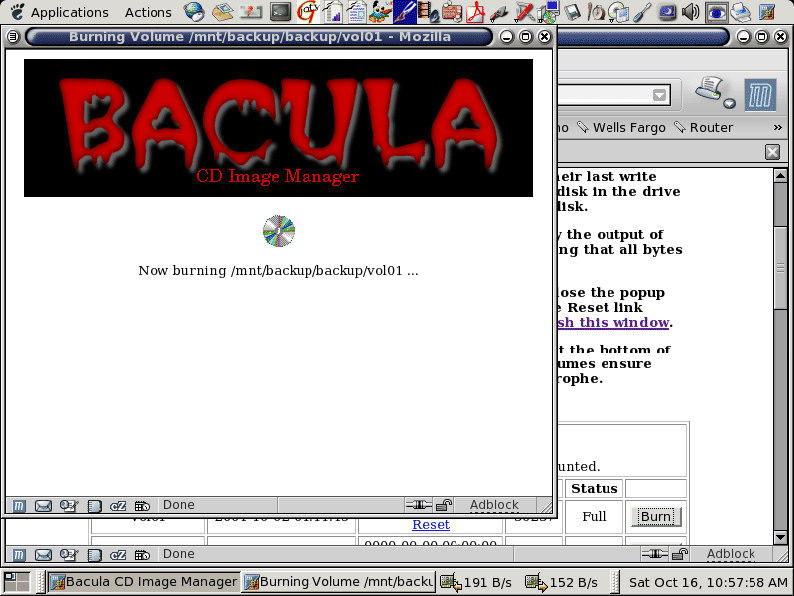Expand the URL bar history dropdown
This screenshot has height=596, width=794.
(660, 95)
